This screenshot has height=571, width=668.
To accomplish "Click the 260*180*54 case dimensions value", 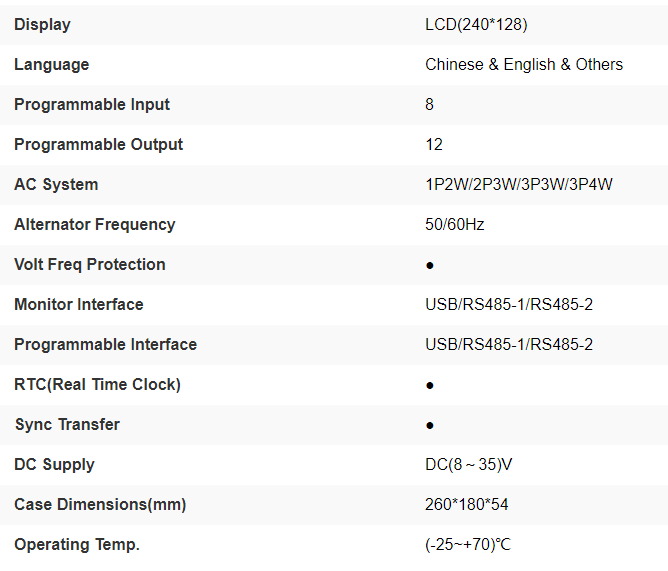I will 466,504.
